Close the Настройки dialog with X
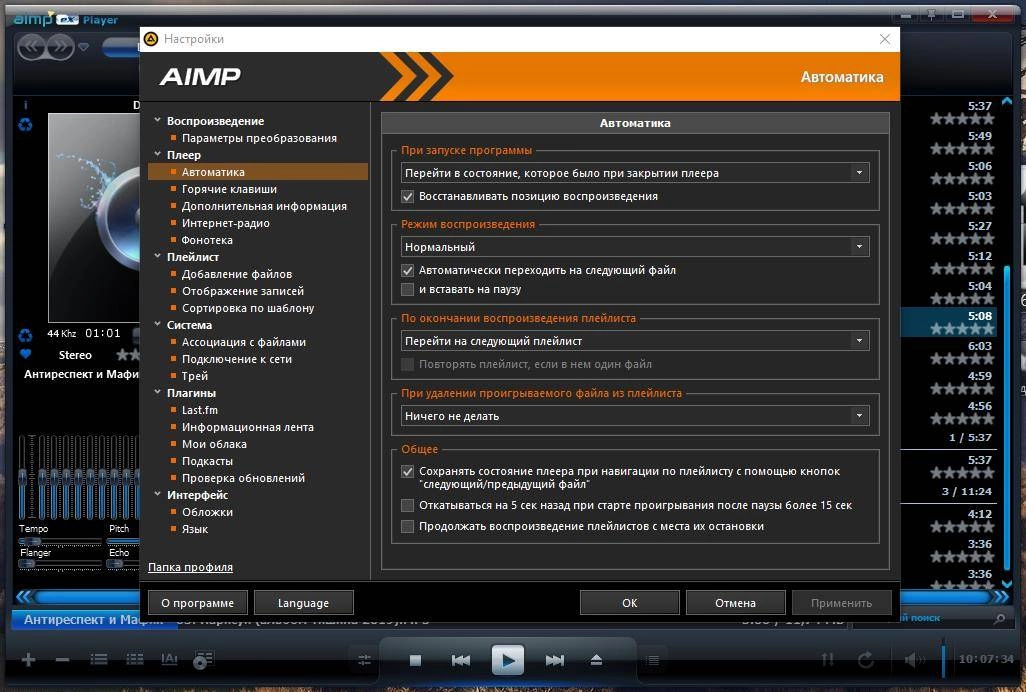The height and width of the screenshot is (692, 1026). [885, 39]
